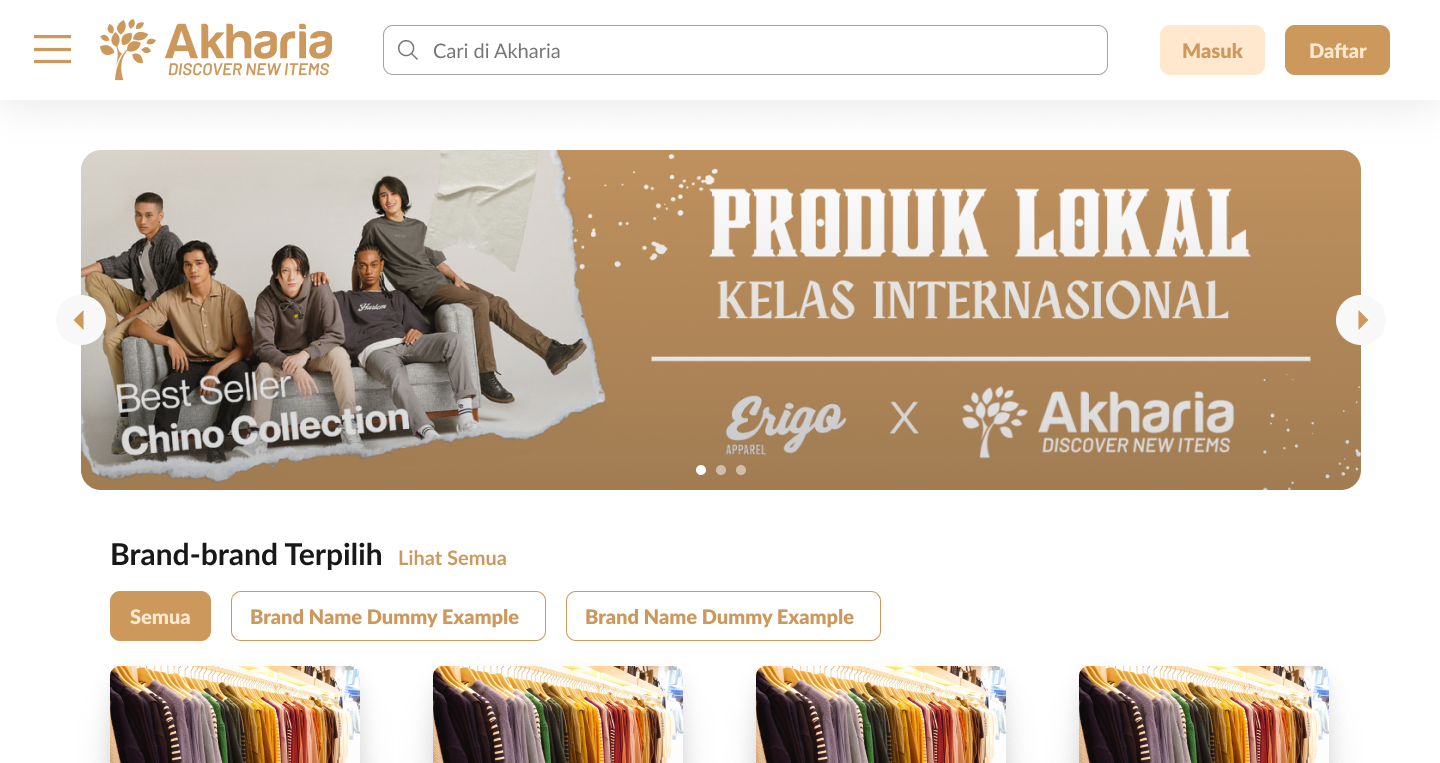Click the Masuk button
The height and width of the screenshot is (763, 1440).
point(1212,50)
